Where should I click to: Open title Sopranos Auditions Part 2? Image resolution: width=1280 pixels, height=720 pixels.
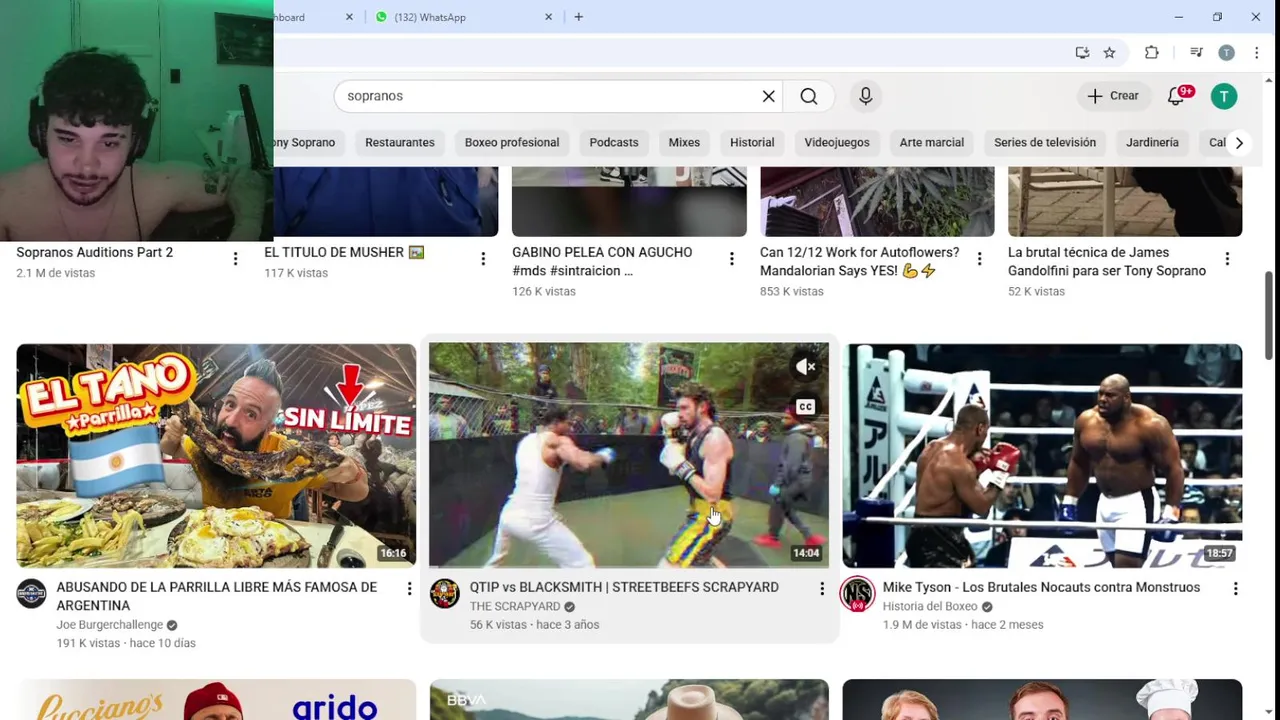[94, 252]
